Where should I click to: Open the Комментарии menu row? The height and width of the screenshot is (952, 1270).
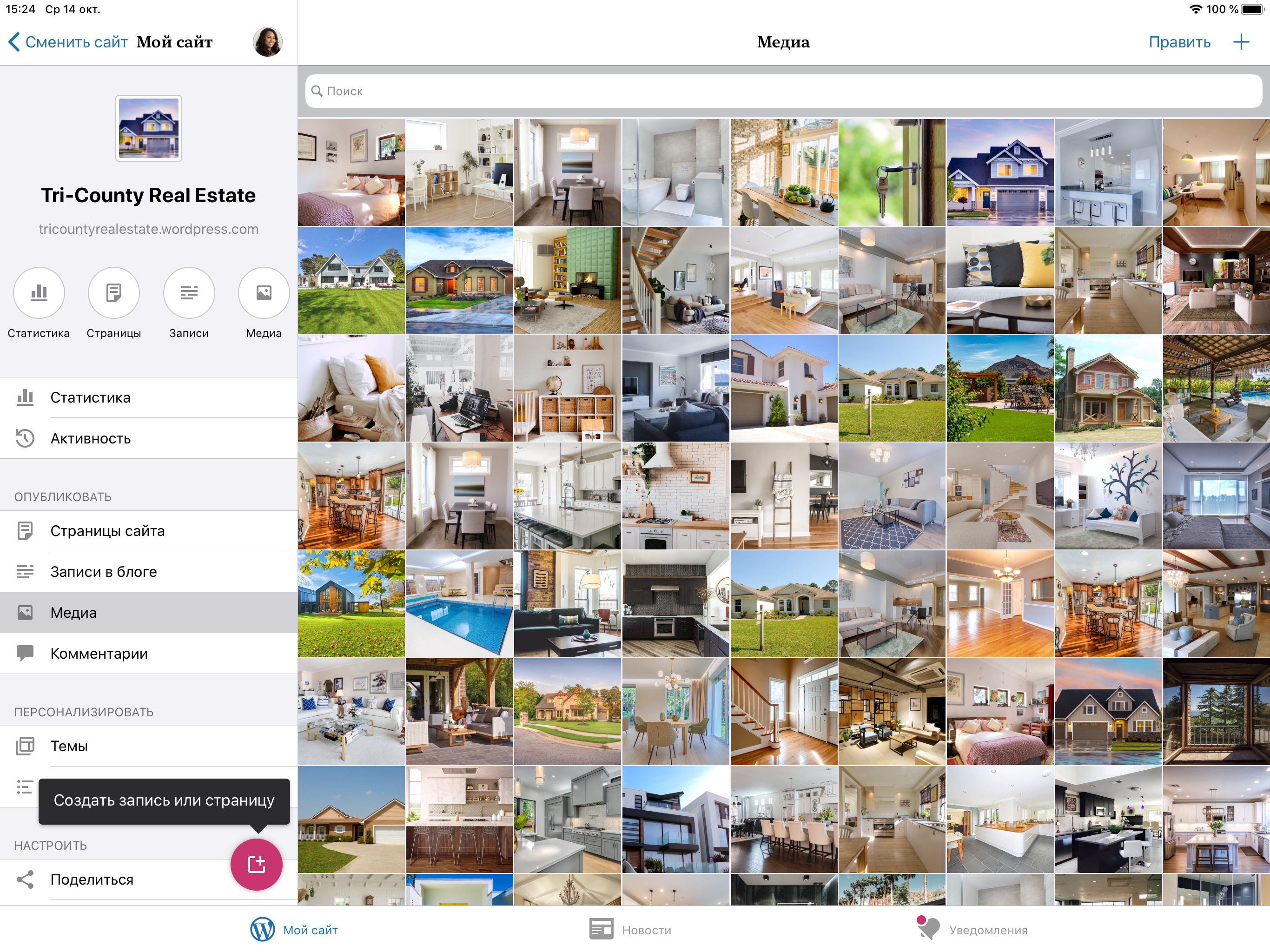[149, 654]
